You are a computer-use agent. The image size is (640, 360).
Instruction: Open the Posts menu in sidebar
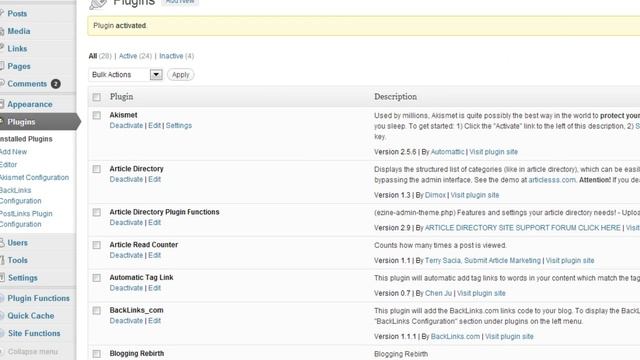pyautogui.click(x=17, y=13)
